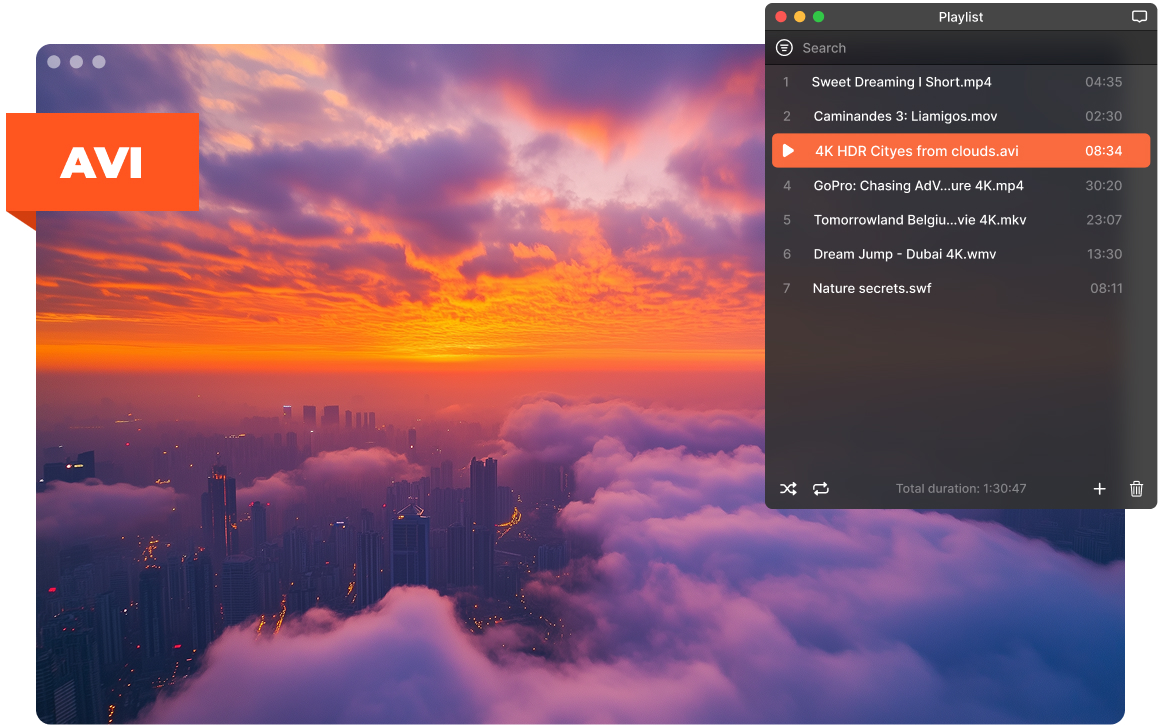
Task: Click the 08:11 duration value
Action: pos(1107,289)
